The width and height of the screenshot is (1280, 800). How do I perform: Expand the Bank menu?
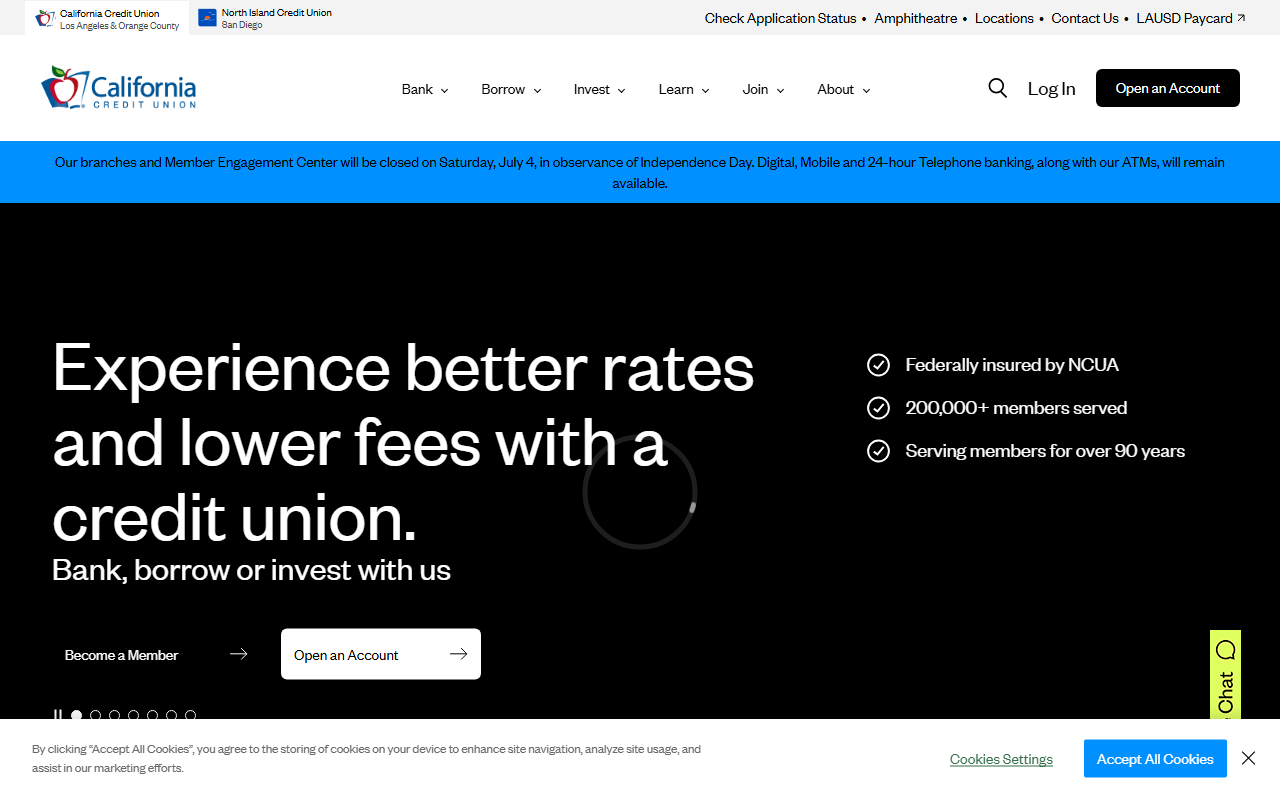point(425,89)
